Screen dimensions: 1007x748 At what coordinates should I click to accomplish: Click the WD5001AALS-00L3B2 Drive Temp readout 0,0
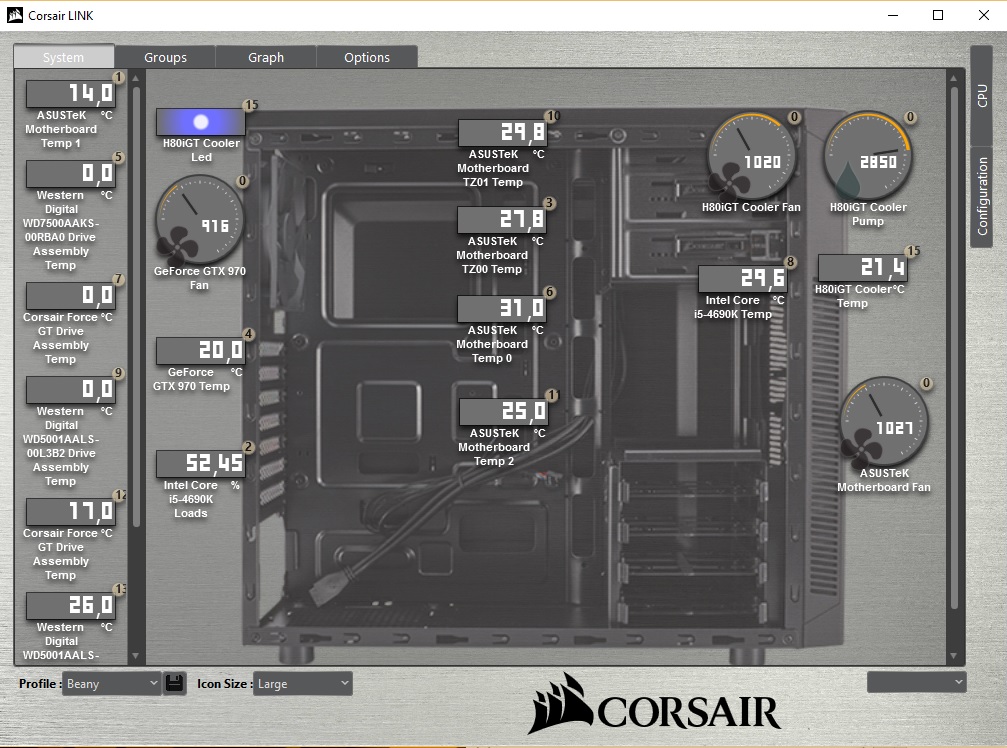(x=71, y=390)
